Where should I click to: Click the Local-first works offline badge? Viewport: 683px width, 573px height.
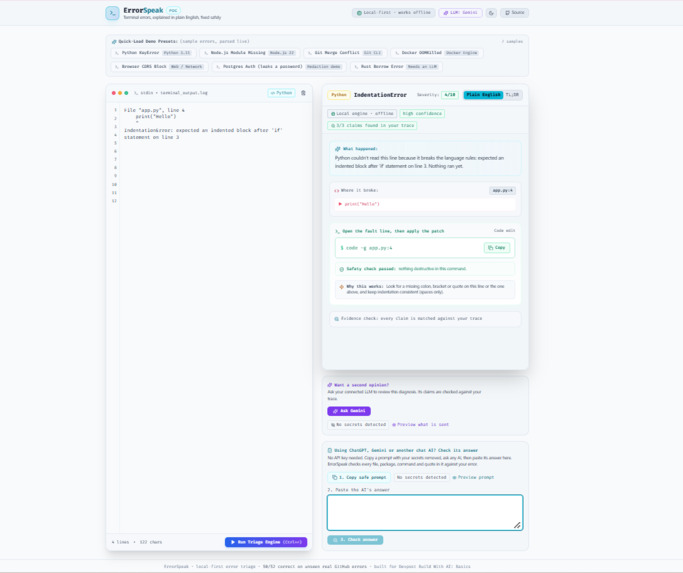click(393, 13)
